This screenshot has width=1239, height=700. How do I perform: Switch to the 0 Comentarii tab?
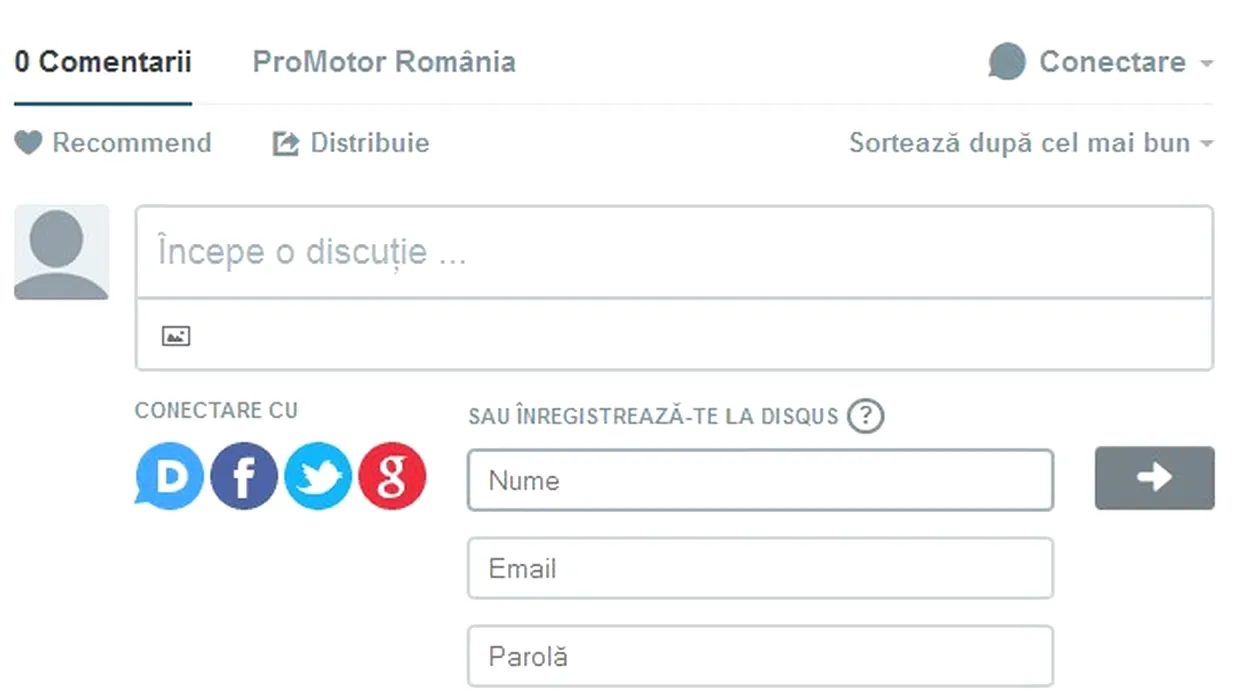tap(103, 62)
